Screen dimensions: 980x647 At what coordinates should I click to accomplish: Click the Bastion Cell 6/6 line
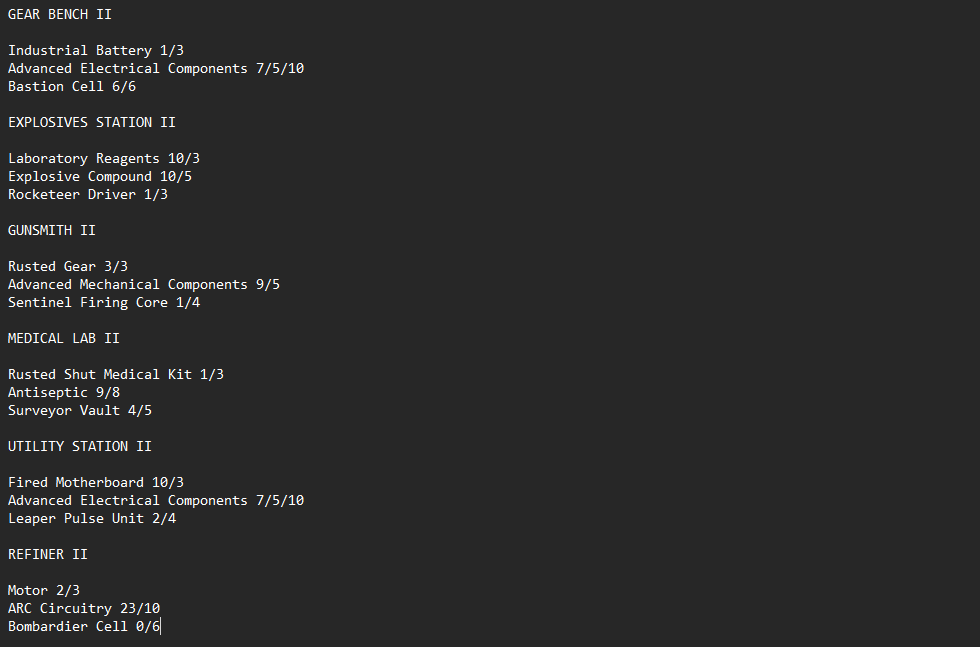click(72, 86)
